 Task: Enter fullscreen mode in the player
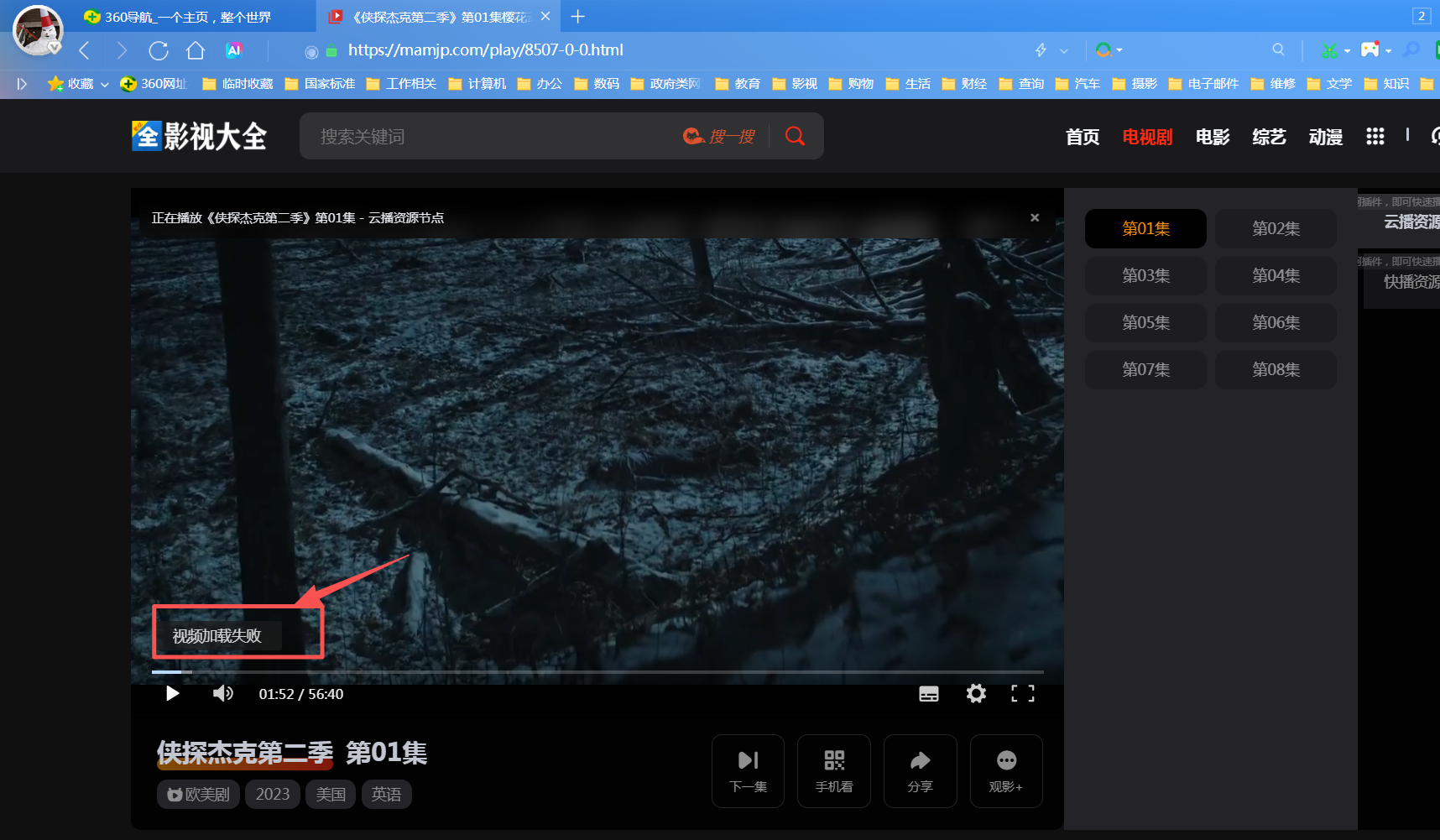click(1023, 693)
